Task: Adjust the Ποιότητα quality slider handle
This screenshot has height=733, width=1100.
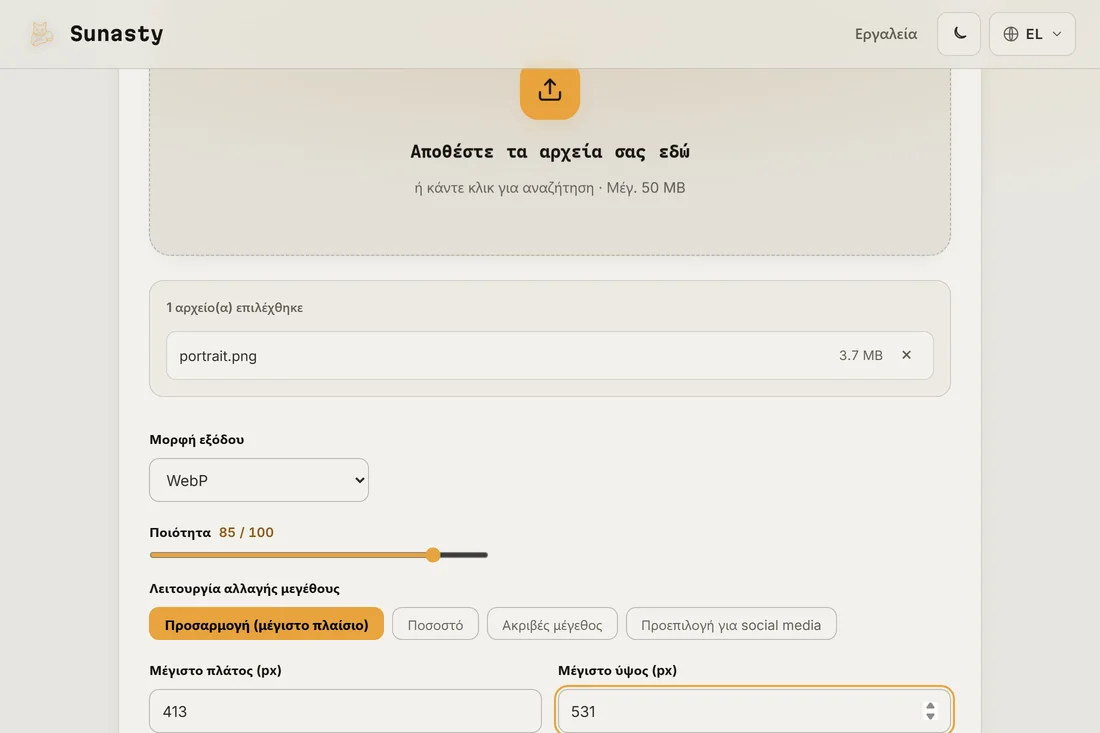Action: tap(433, 555)
